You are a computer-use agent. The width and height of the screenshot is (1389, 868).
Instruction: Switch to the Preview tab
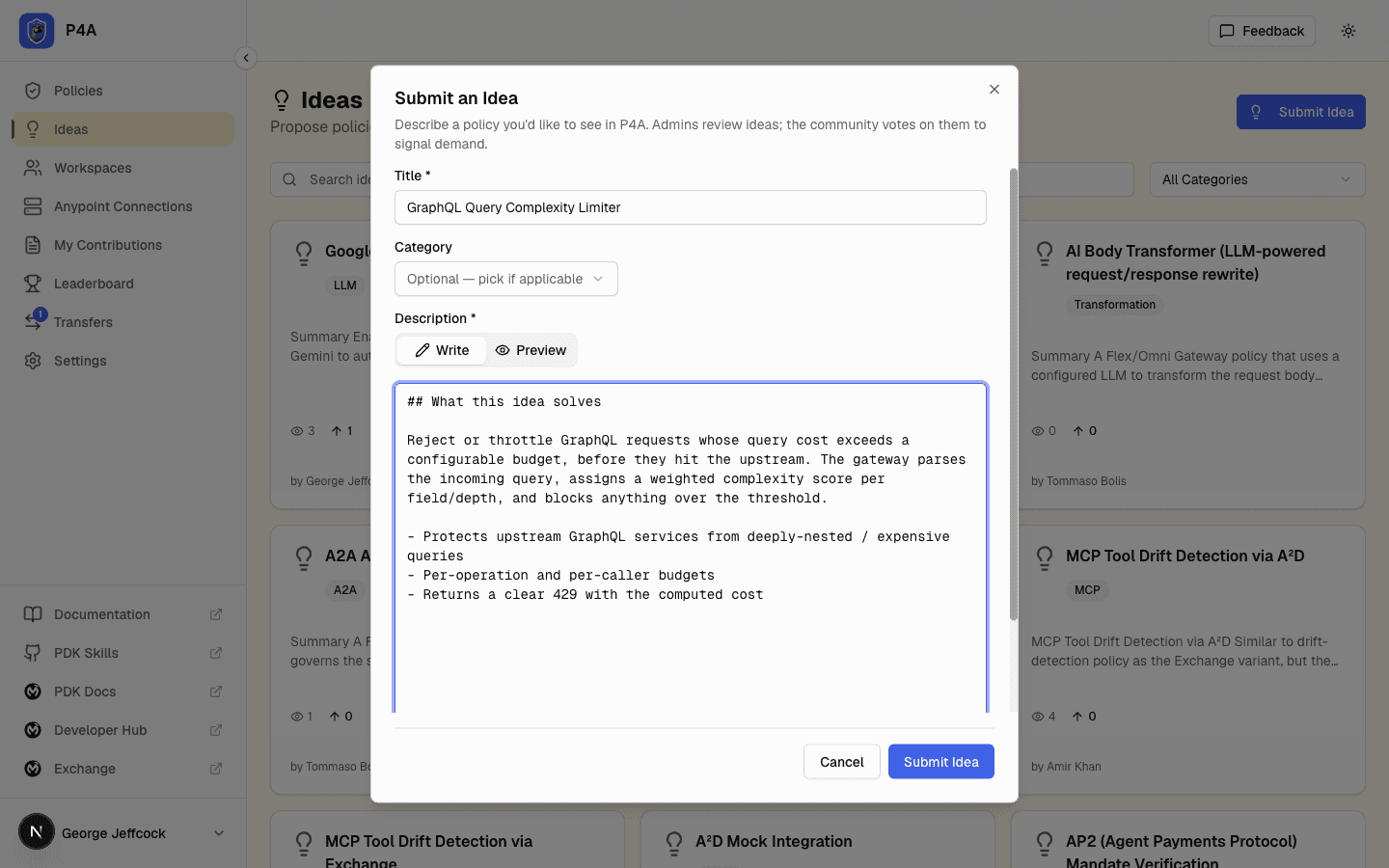pyautogui.click(x=531, y=350)
